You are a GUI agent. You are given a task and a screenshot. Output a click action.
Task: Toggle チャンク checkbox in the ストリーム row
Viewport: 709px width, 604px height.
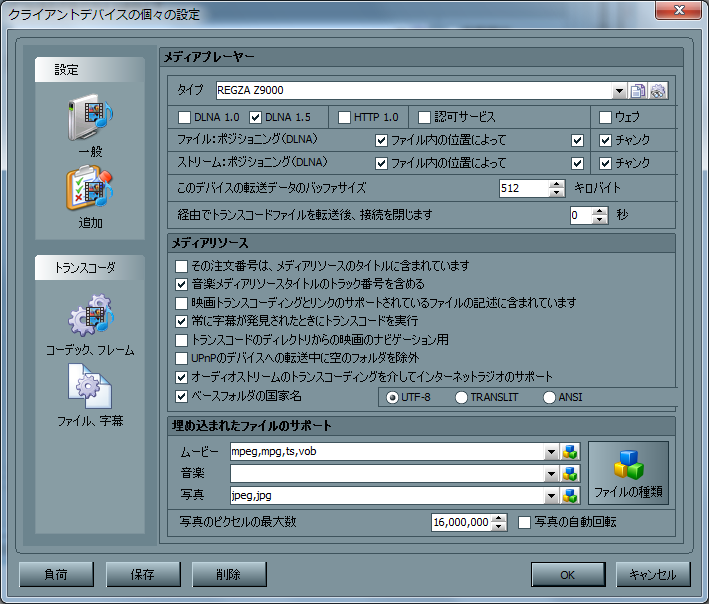tap(605, 163)
